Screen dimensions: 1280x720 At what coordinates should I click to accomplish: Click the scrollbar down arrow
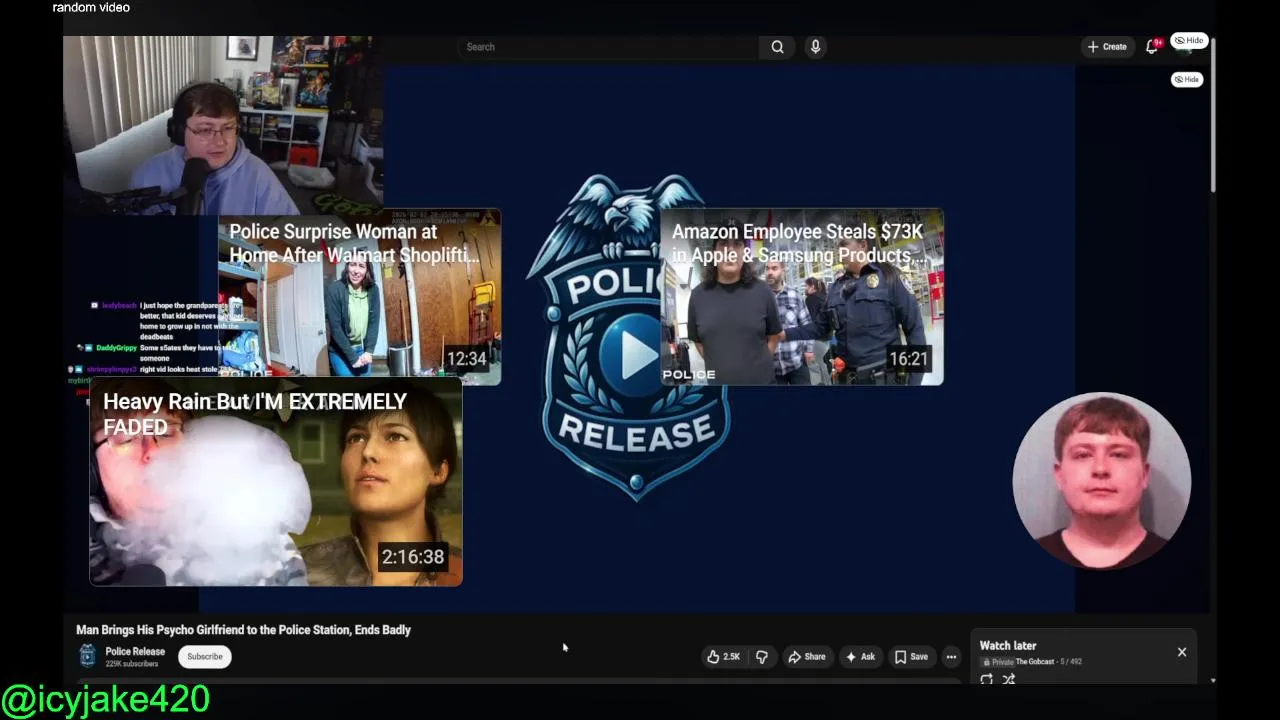(1213, 681)
